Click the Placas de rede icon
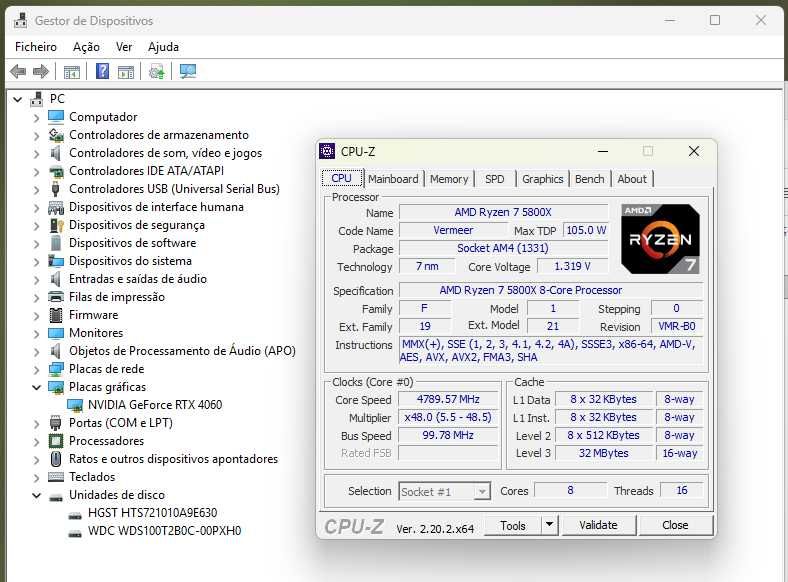This screenshot has width=788, height=582. click(56, 369)
